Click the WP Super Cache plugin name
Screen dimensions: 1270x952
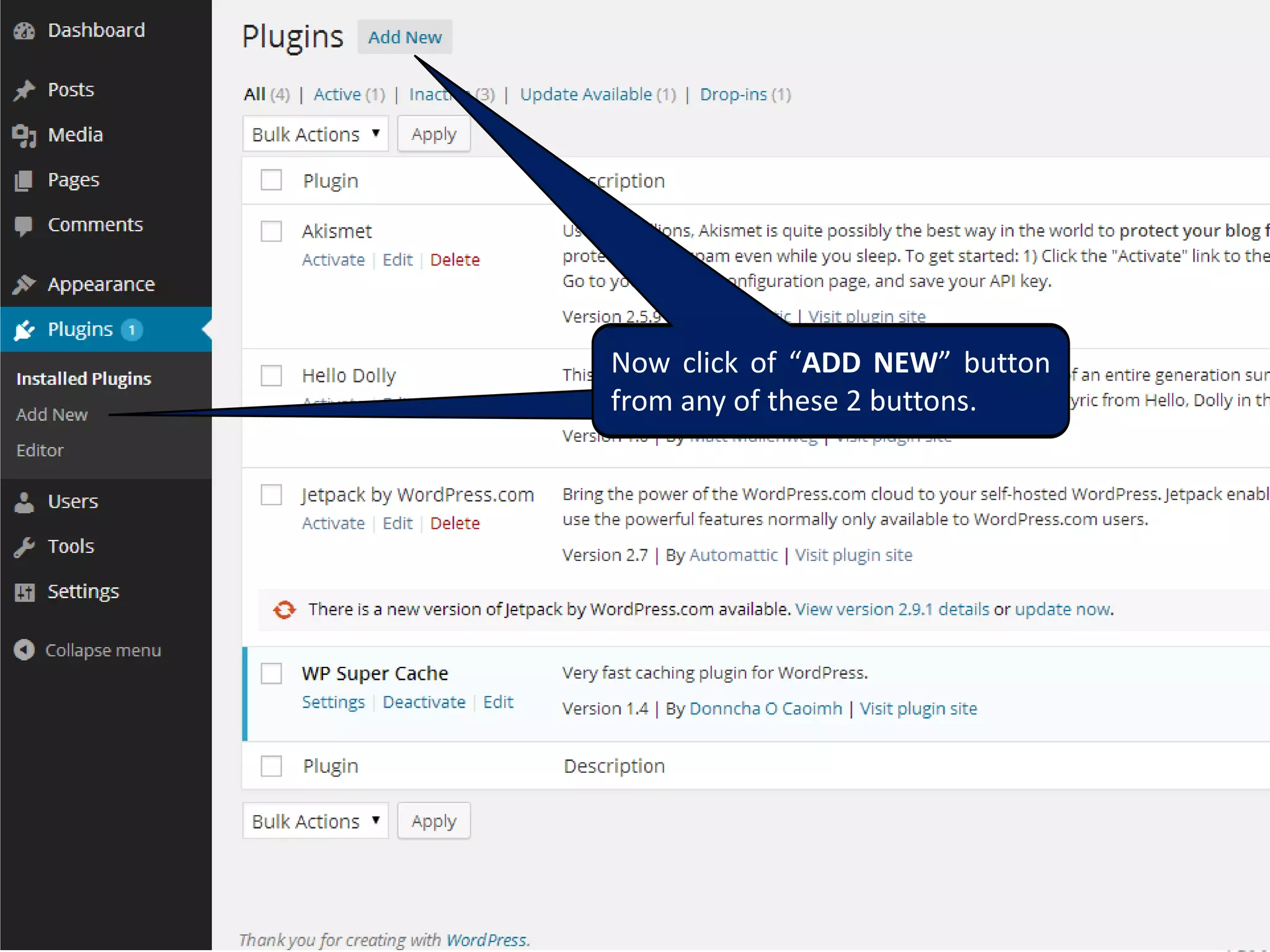pos(375,674)
